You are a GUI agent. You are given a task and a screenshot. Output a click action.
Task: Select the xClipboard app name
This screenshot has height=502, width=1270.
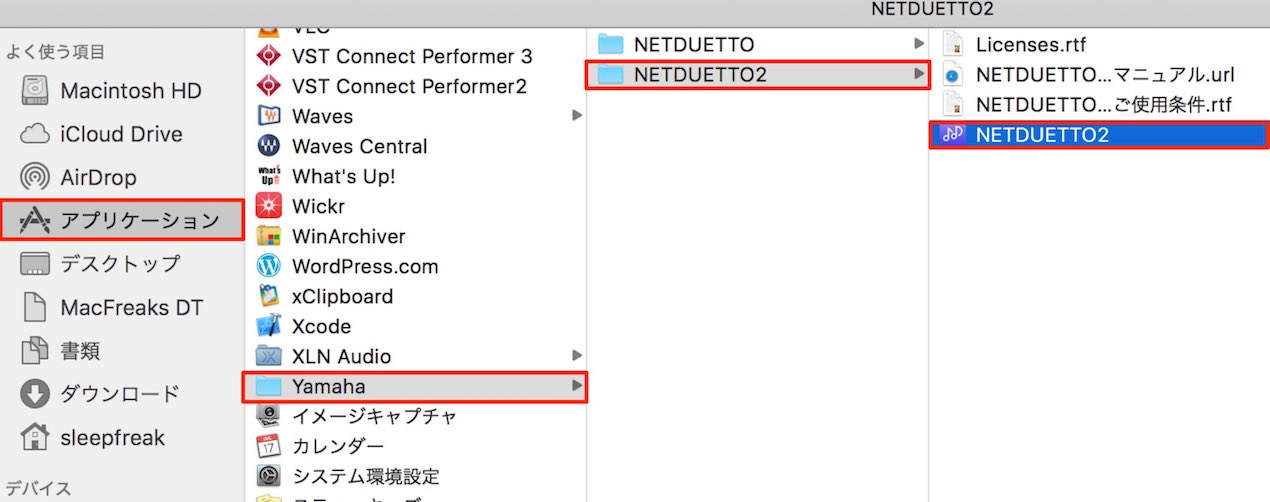tap(343, 296)
